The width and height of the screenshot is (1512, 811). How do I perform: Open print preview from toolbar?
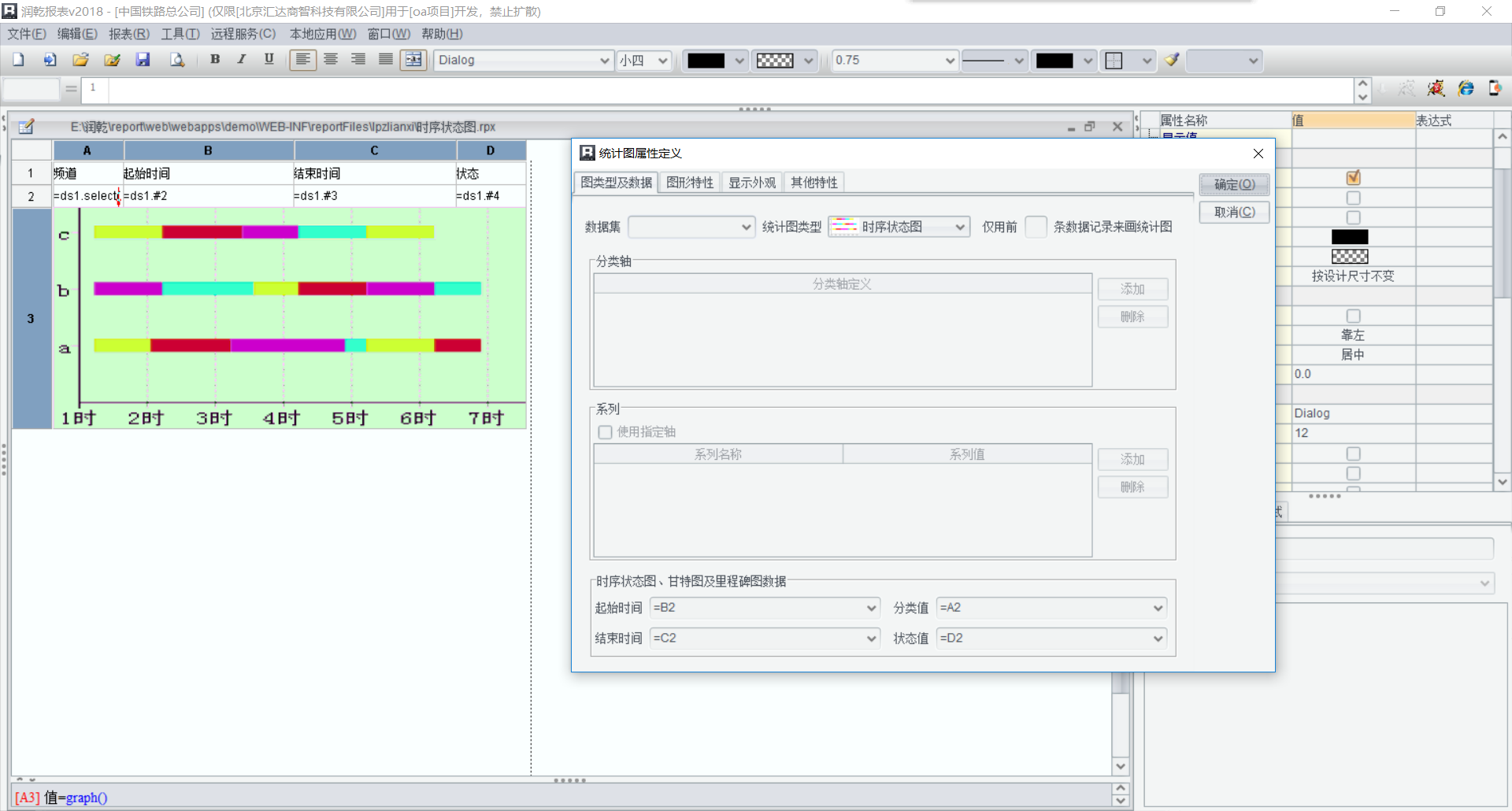177,60
